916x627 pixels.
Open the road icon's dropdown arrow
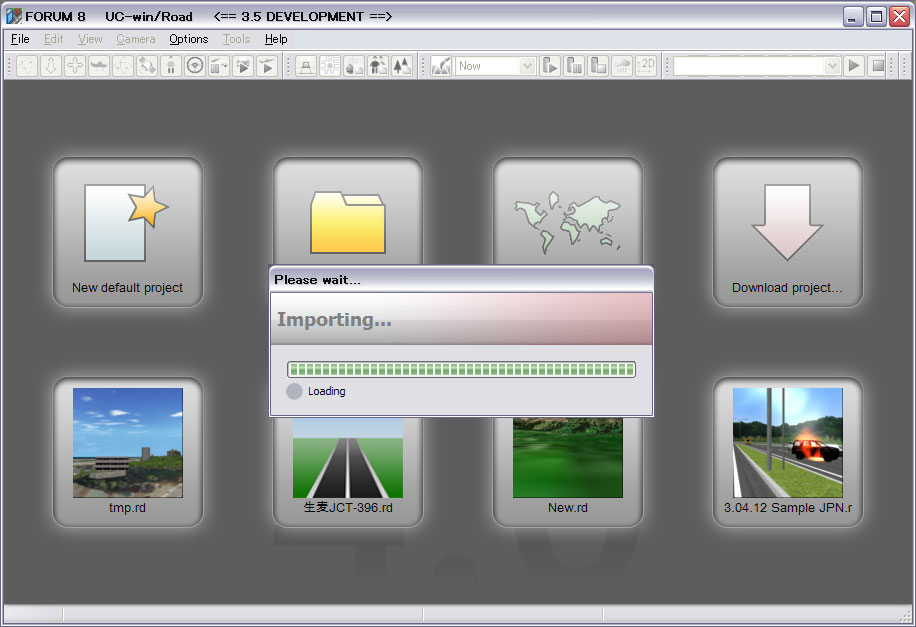224,66
